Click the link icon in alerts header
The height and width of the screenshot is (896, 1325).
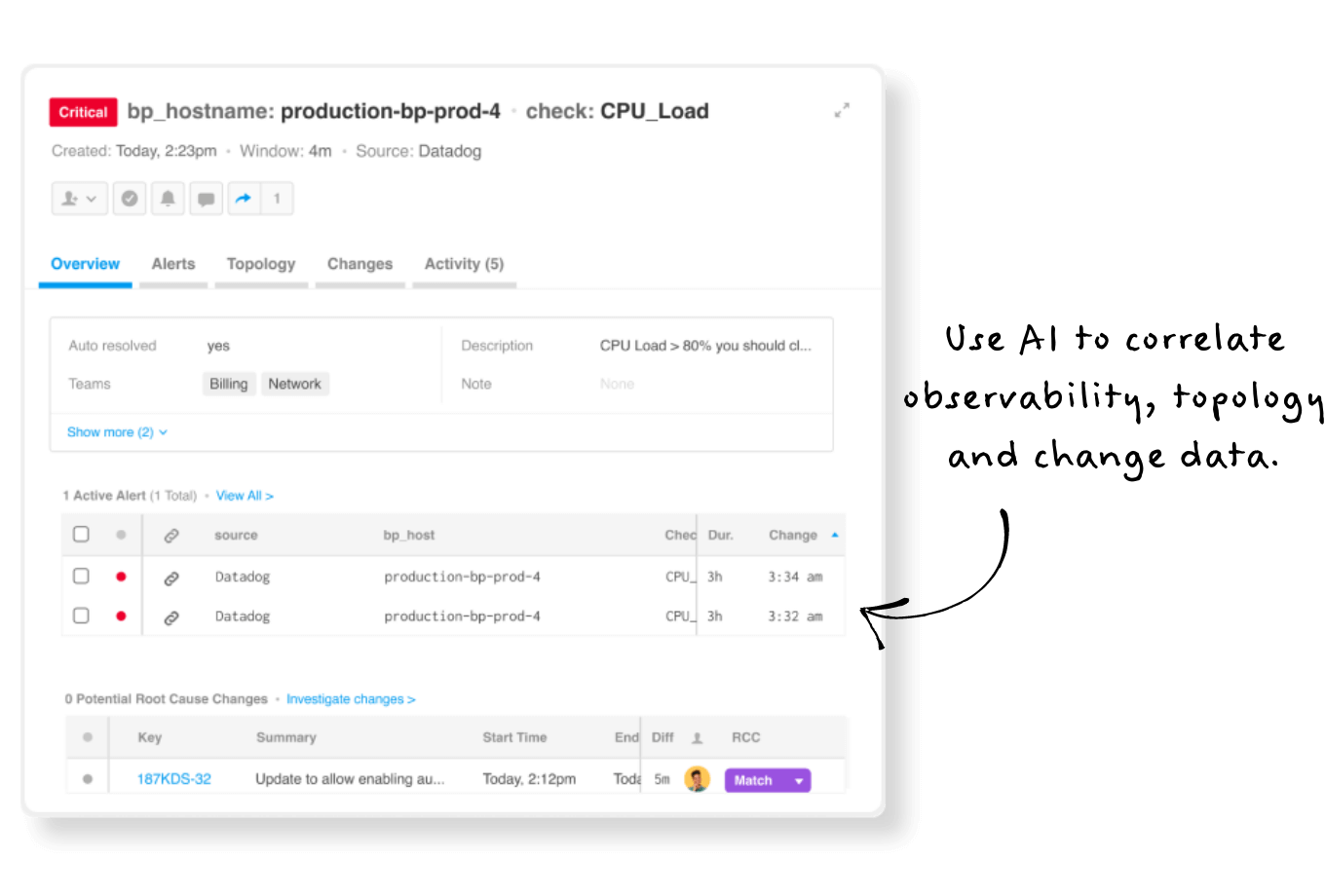pos(171,536)
